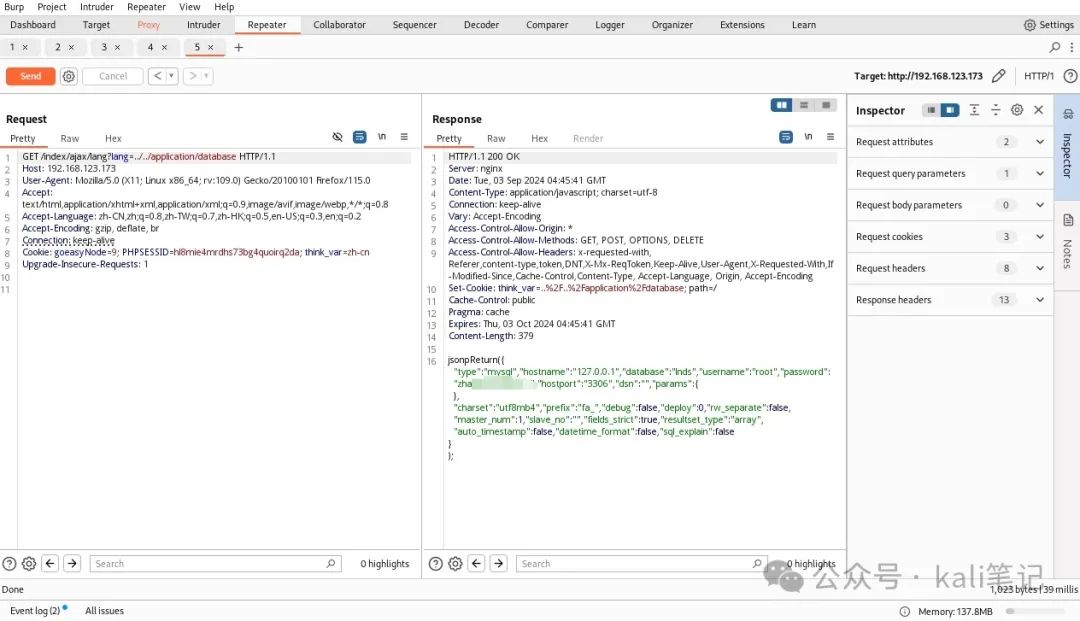This screenshot has height=621, width=1080.
Task: Switch Response view to Hex
Action: (x=539, y=138)
